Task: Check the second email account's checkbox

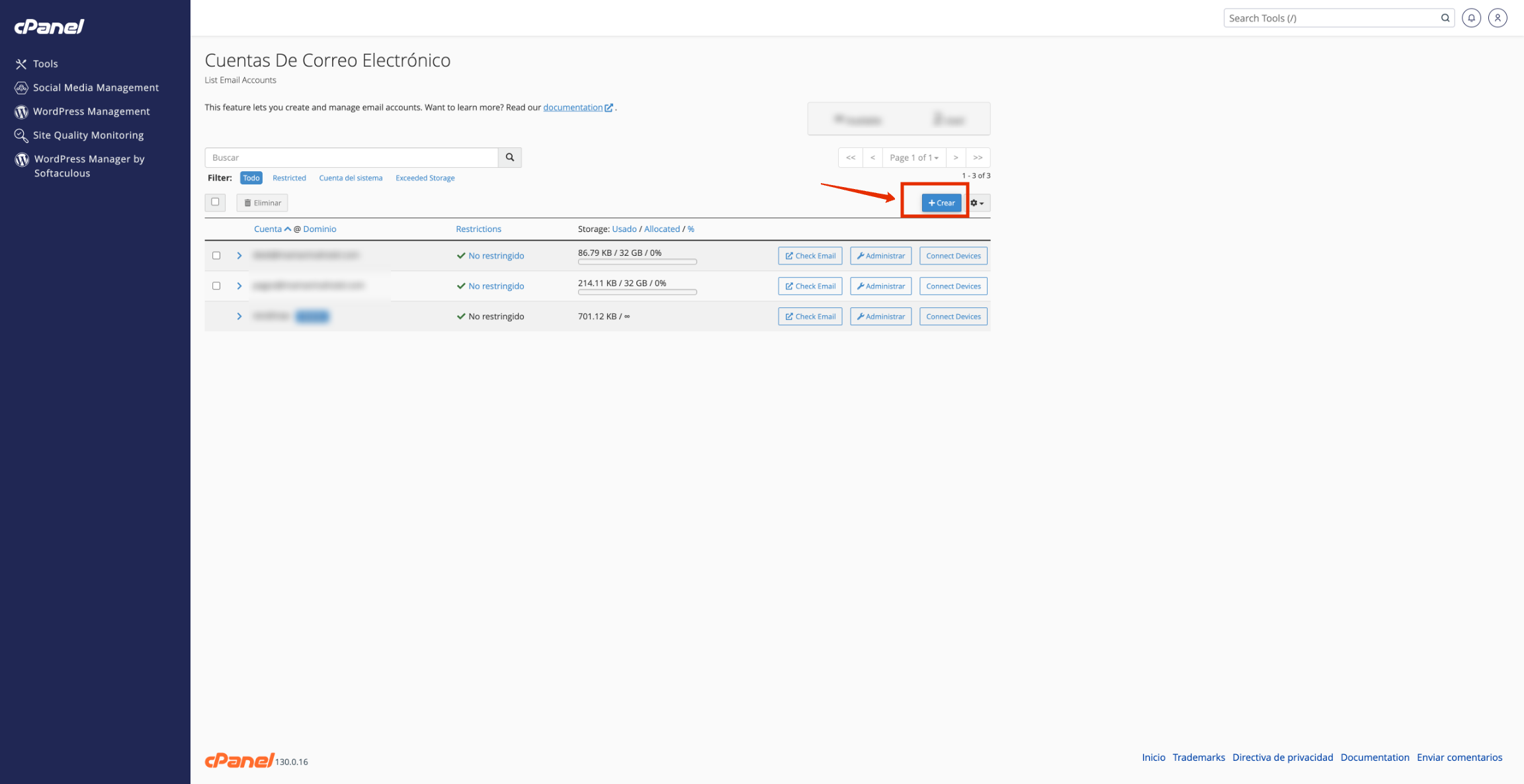Action: 216,286
